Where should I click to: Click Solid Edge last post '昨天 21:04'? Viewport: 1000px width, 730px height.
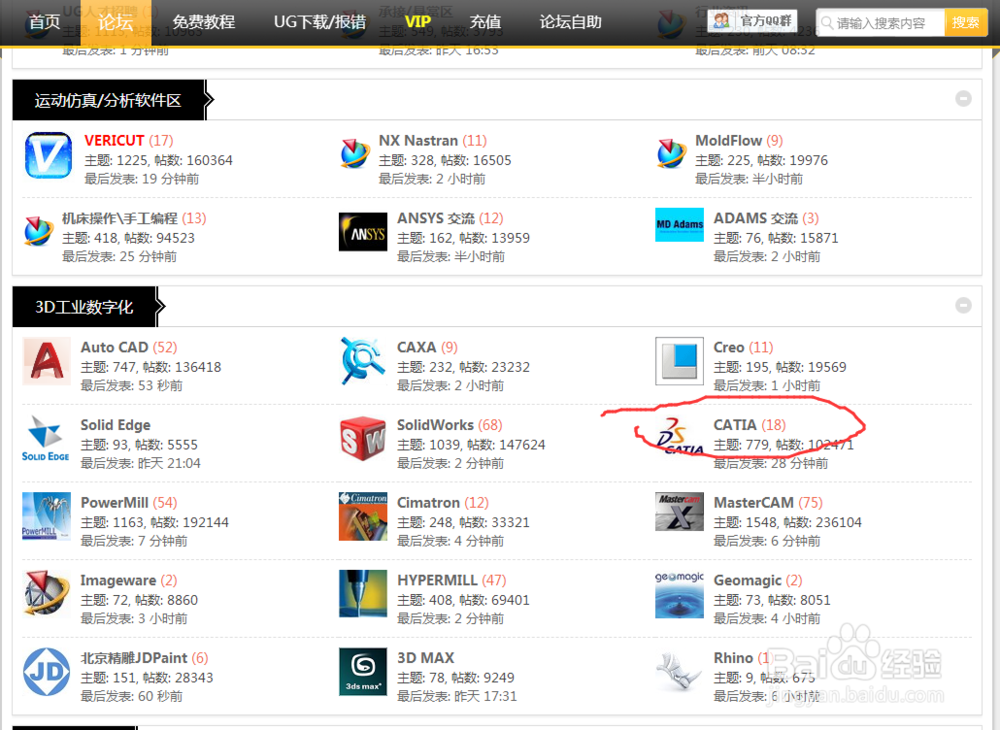click(169, 464)
